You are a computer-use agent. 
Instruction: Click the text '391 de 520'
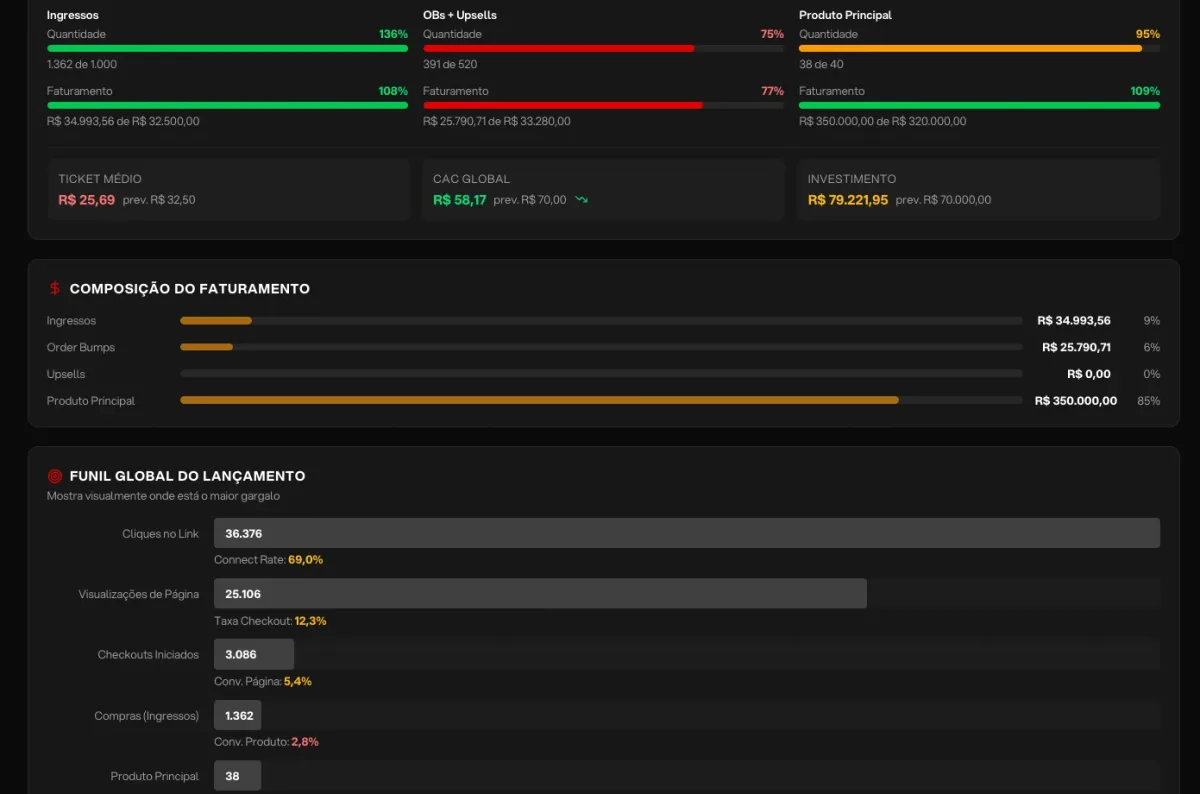click(450, 64)
